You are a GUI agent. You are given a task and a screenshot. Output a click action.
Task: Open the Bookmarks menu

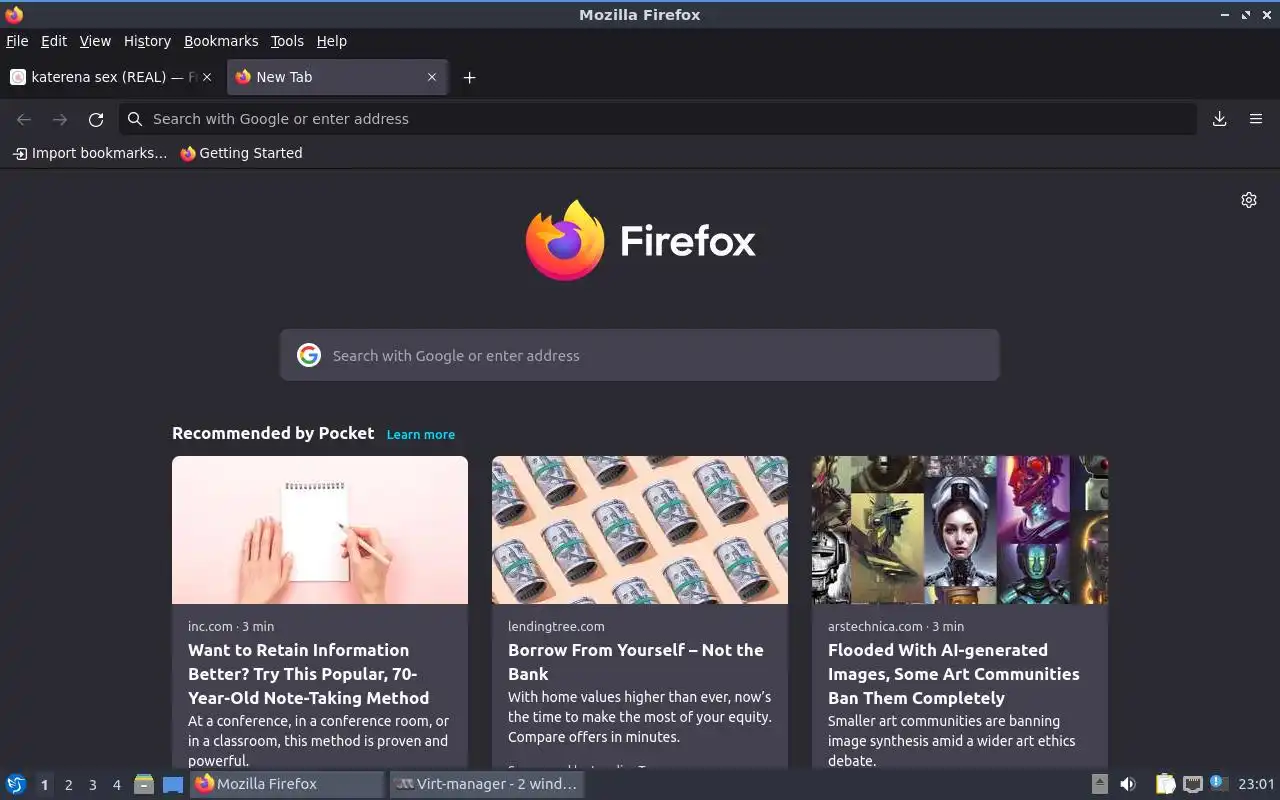[x=221, y=41]
